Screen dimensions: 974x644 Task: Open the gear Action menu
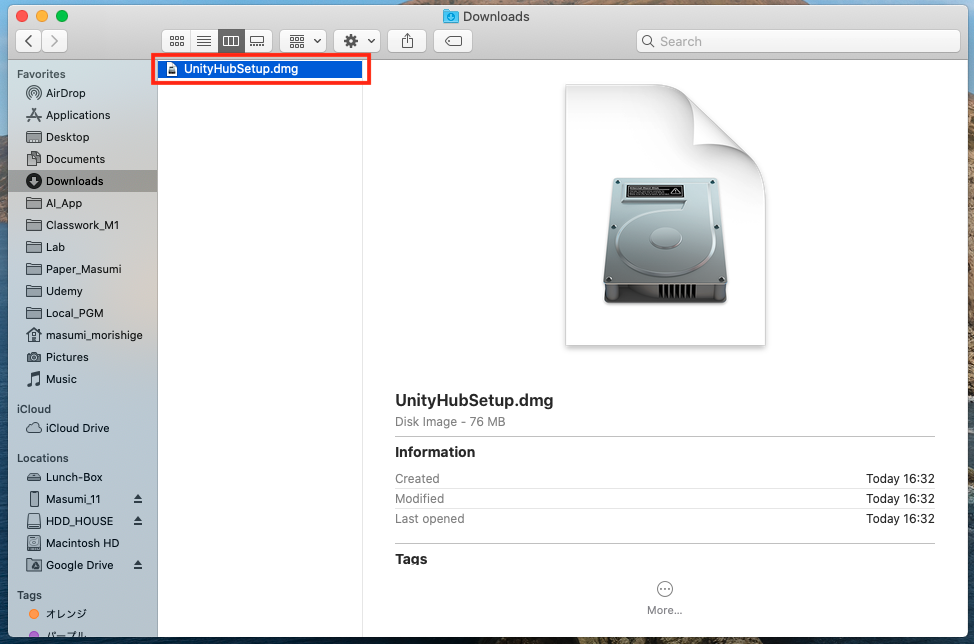coord(357,41)
